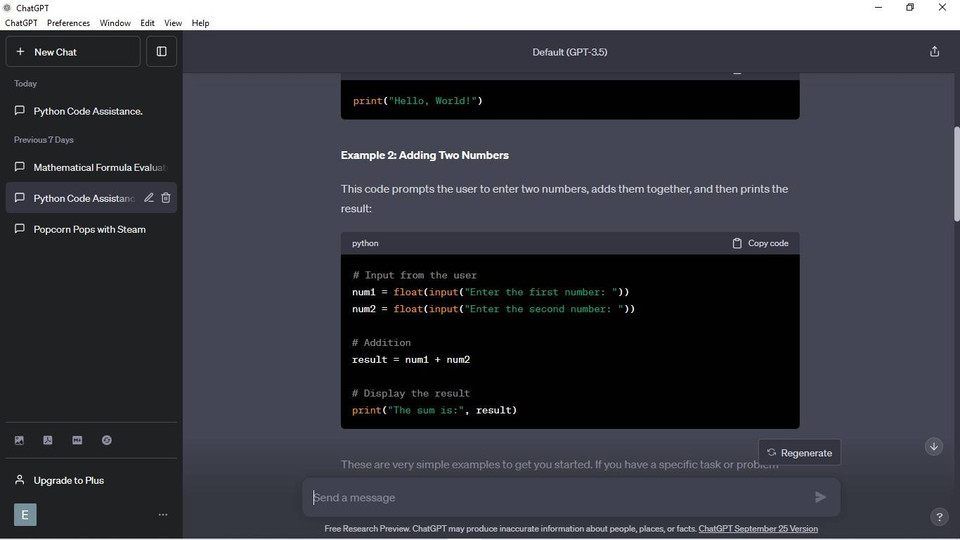Open the View menu

point(173,23)
